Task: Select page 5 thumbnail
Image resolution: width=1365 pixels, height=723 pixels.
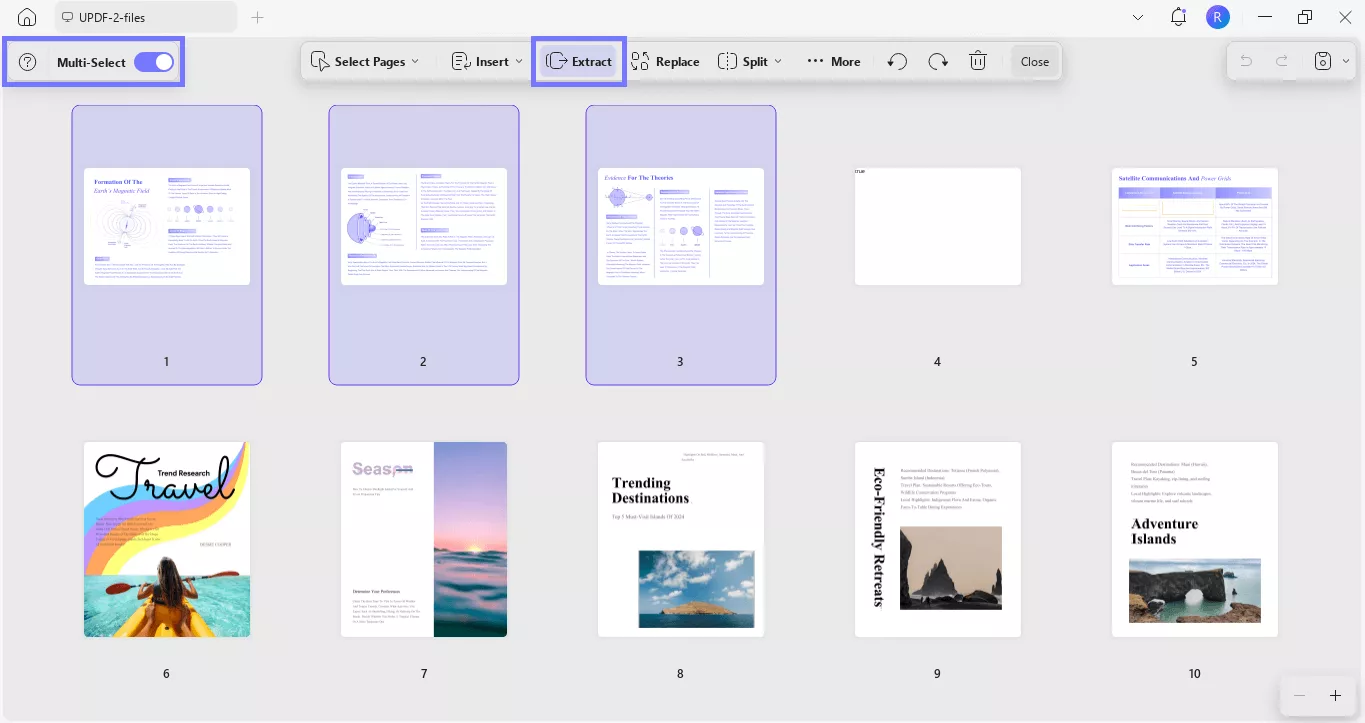Action: (1194, 226)
